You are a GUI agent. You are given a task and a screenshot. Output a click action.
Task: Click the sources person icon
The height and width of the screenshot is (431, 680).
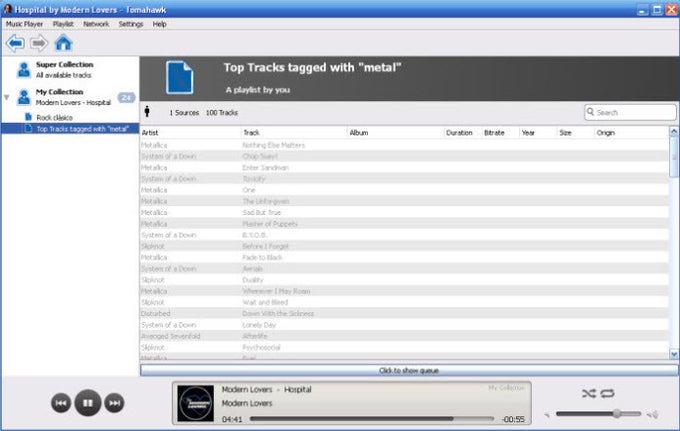tap(147, 112)
